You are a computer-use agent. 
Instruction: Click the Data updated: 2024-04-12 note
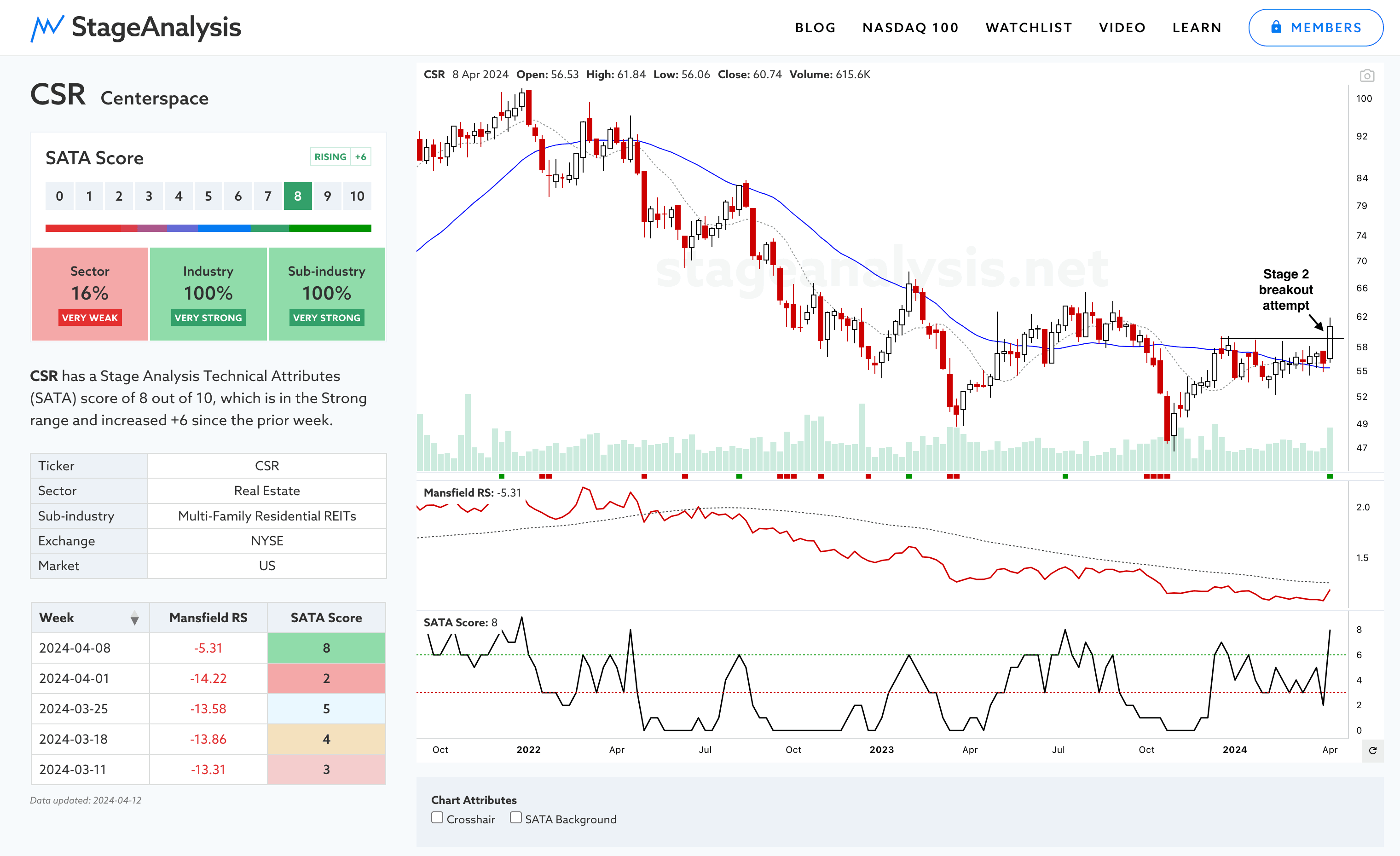pos(86,800)
